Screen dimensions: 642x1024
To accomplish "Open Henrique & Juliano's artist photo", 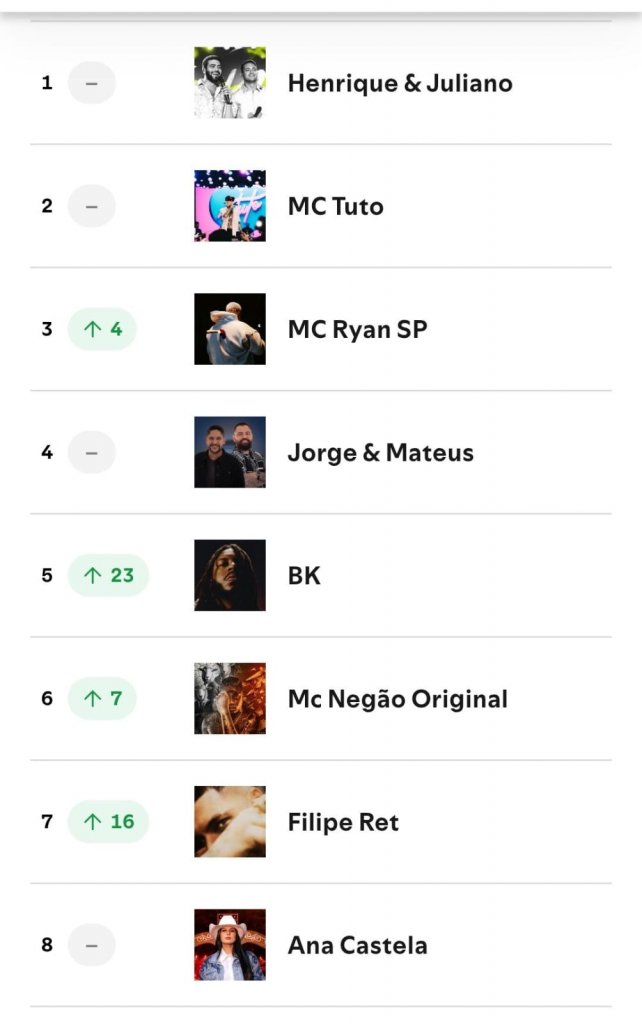I will (230, 83).
